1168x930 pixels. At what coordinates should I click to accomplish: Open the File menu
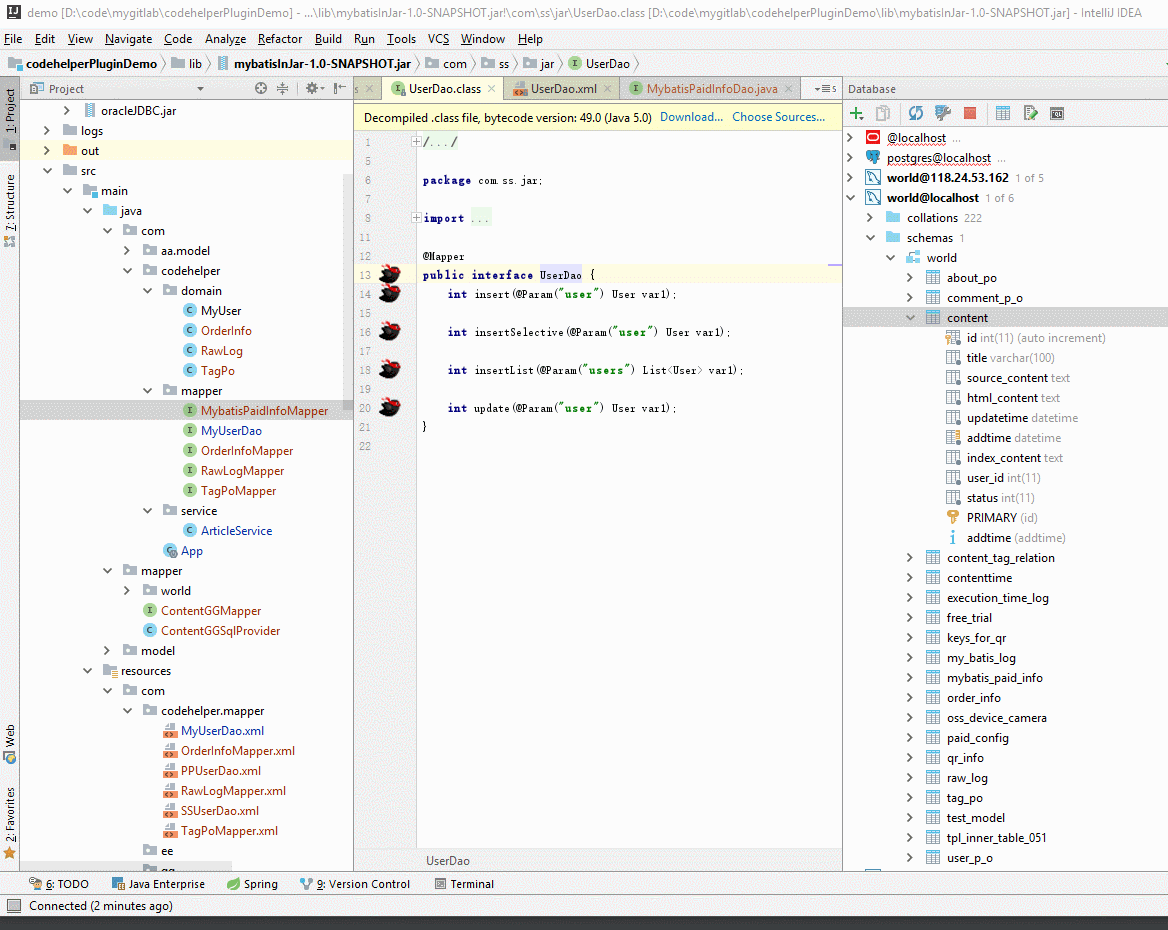click(x=13, y=39)
